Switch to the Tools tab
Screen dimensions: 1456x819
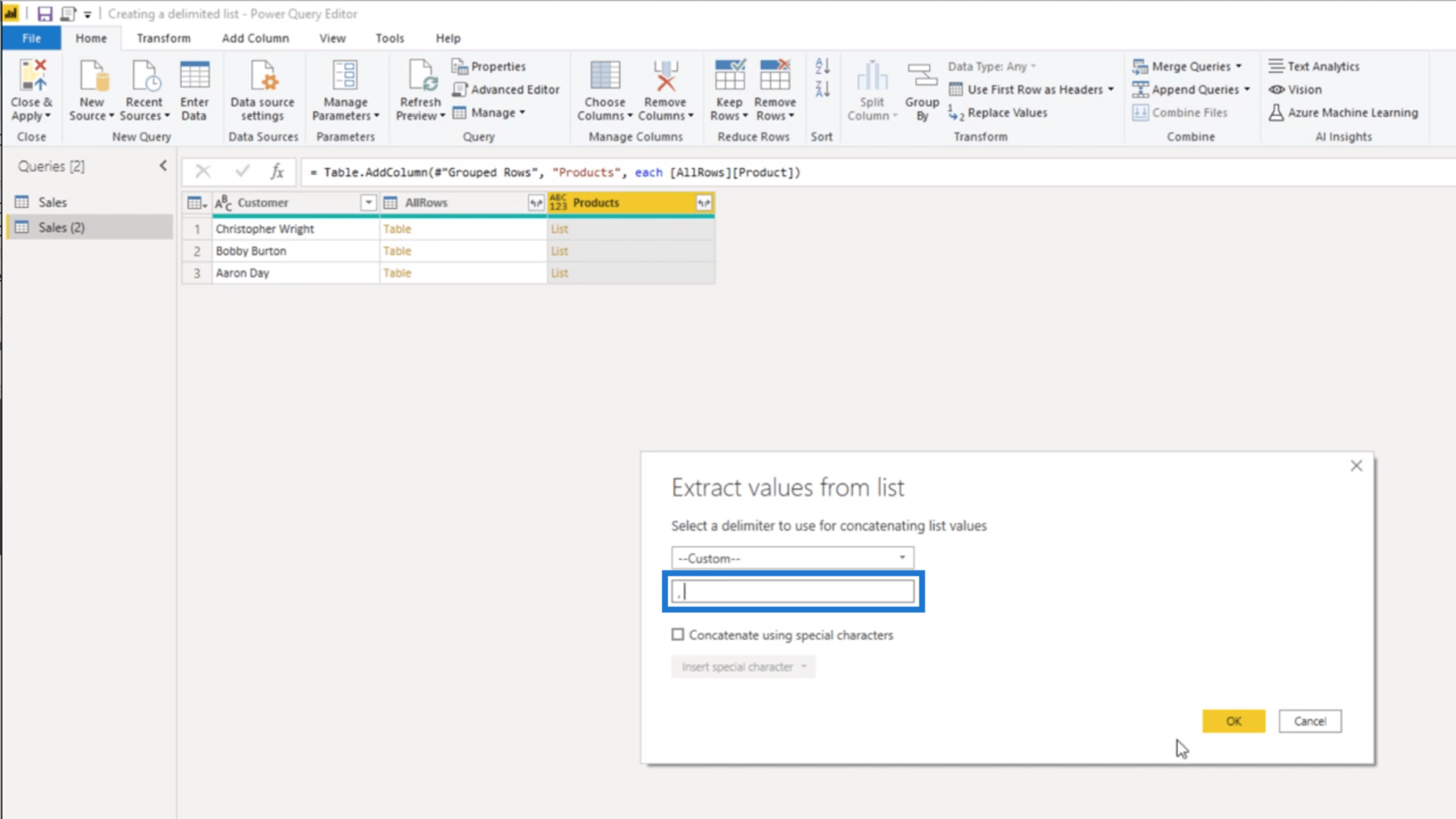[x=389, y=38]
